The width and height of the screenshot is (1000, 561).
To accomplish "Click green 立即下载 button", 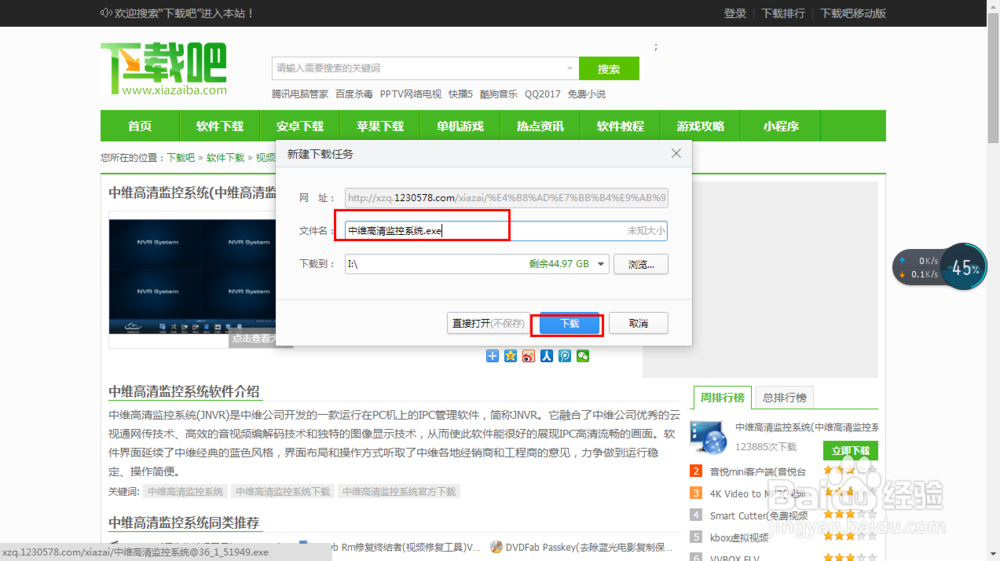I will (x=850, y=450).
